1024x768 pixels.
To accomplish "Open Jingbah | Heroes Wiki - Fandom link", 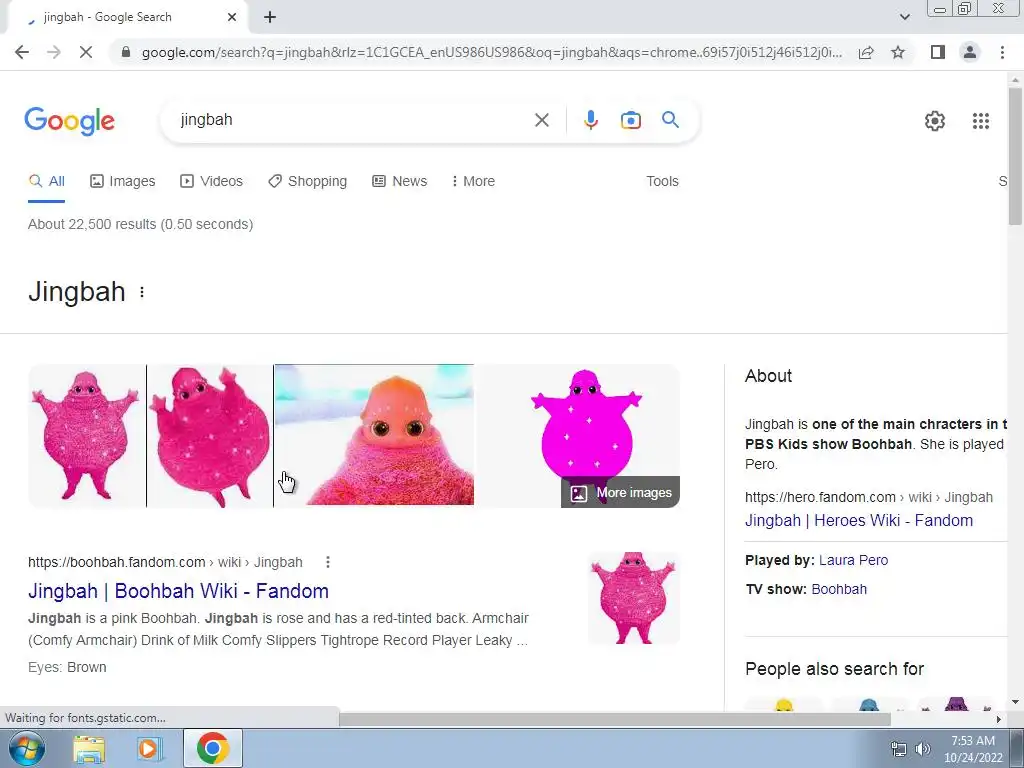I will click(x=859, y=520).
